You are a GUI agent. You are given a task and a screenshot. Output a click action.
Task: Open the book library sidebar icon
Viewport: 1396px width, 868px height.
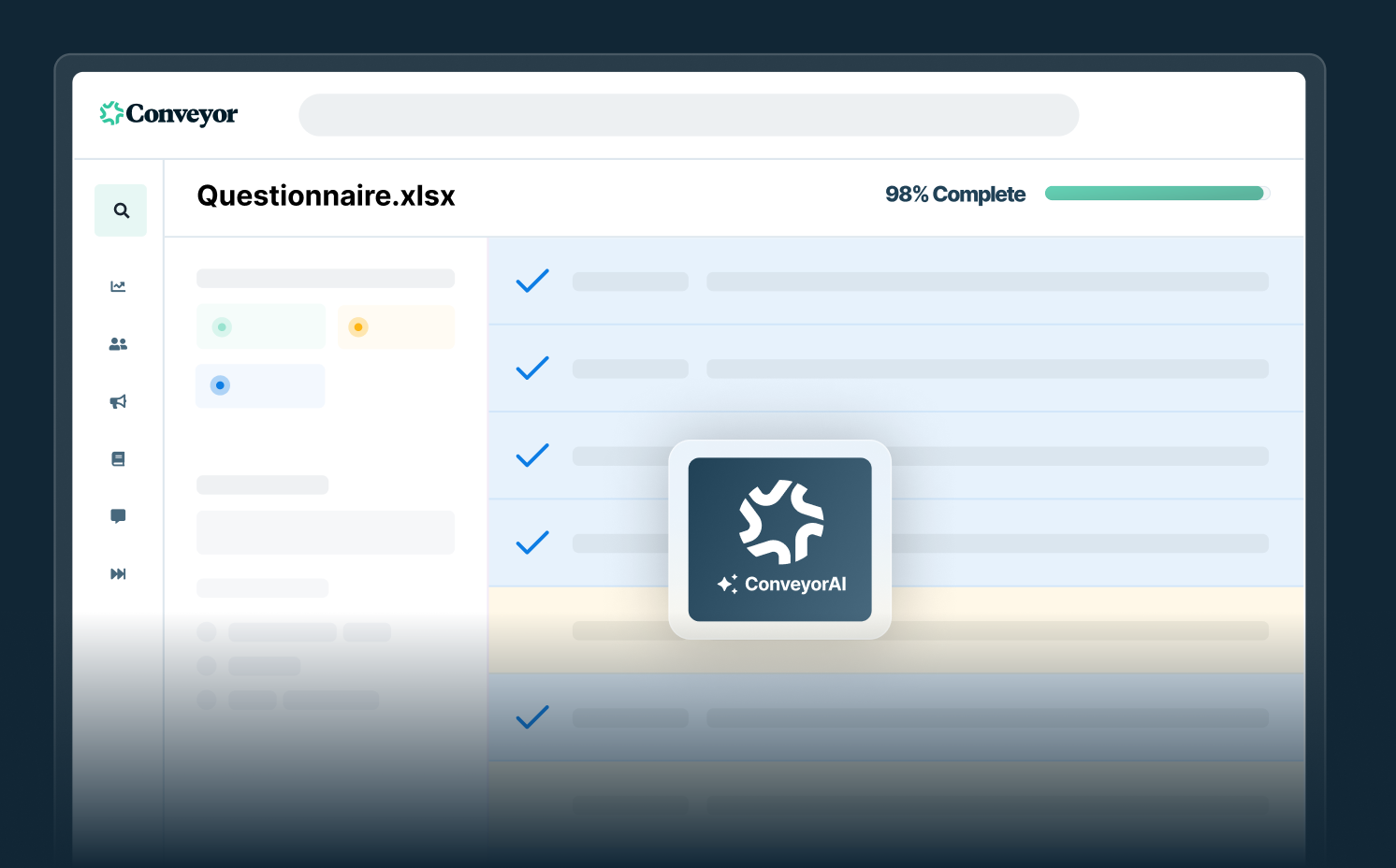(x=118, y=458)
